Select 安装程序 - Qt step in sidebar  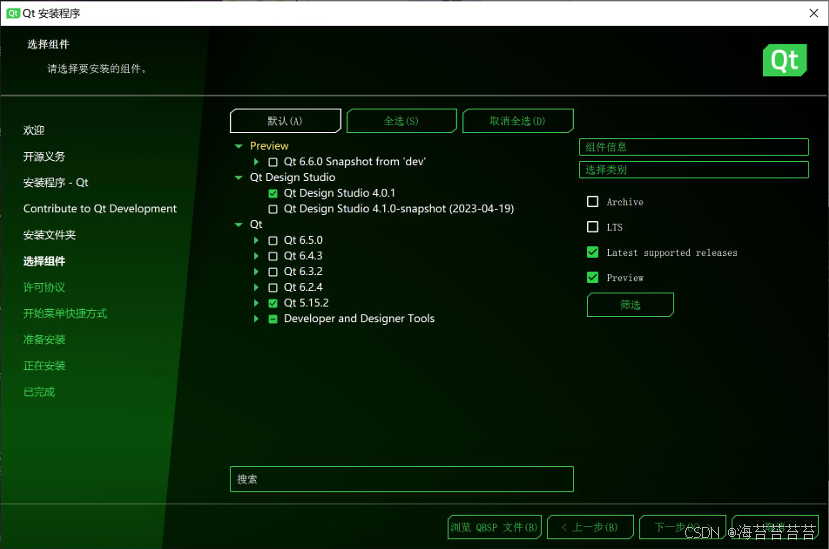coord(56,183)
